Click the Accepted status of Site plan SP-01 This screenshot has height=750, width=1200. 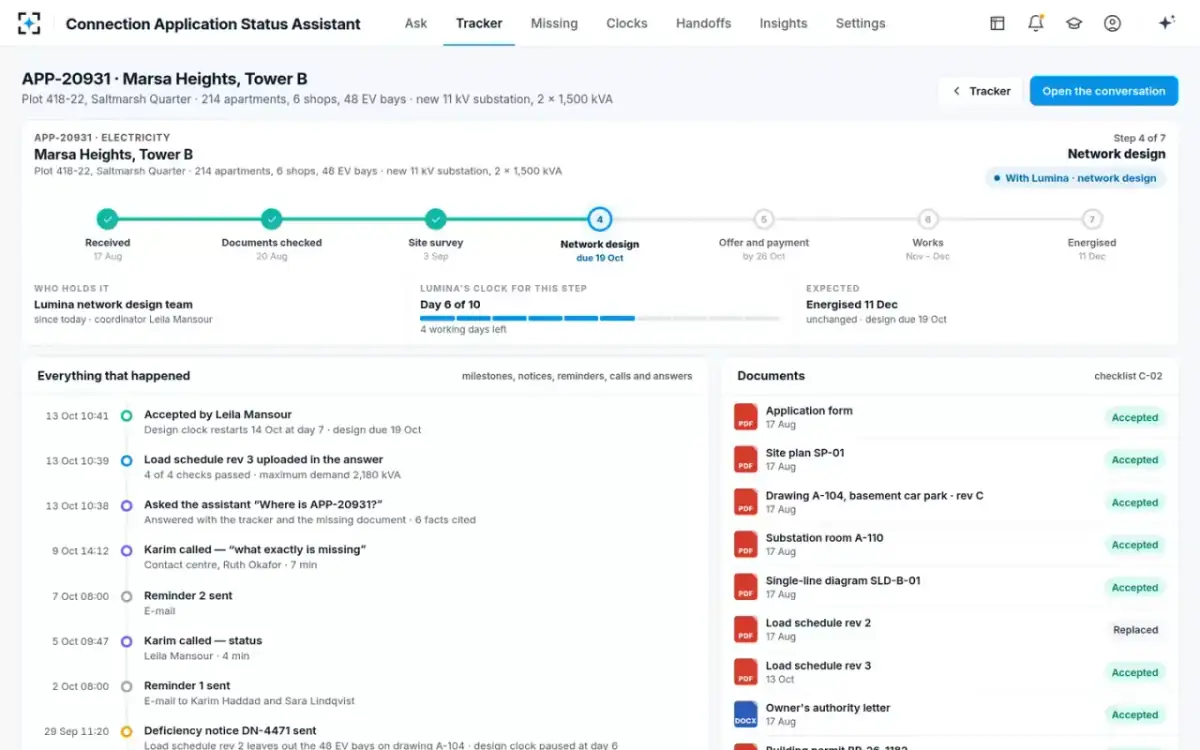click(x=1135, y=460)
